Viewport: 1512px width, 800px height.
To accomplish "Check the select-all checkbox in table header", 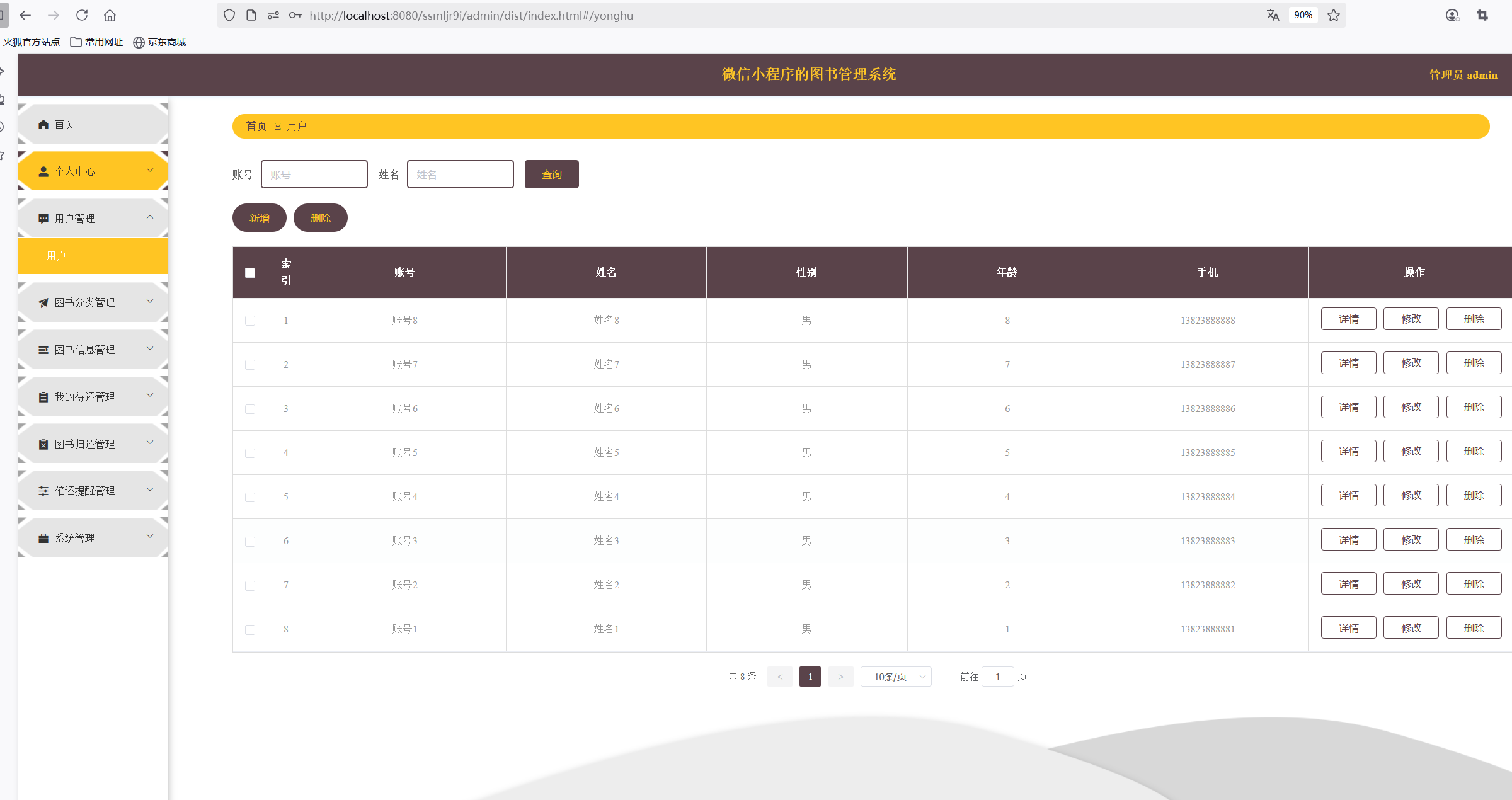I will pos(249,272).
